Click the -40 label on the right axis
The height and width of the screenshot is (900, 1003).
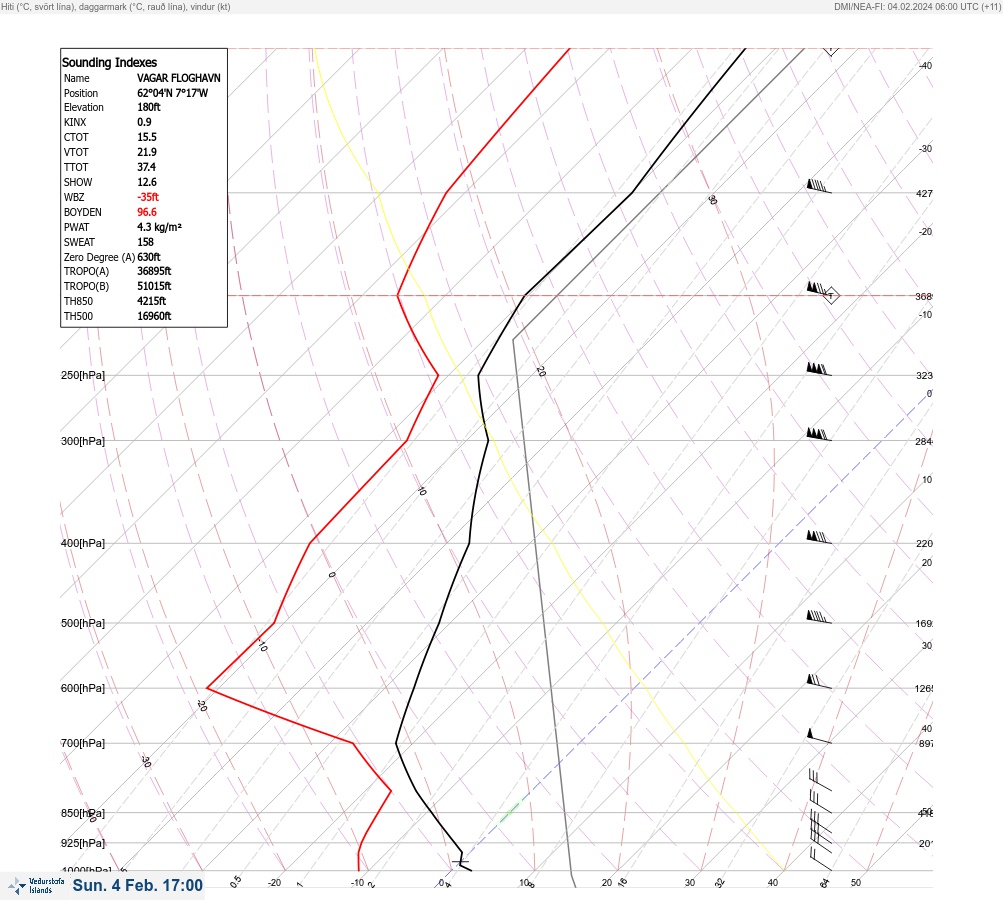[925, 66]
